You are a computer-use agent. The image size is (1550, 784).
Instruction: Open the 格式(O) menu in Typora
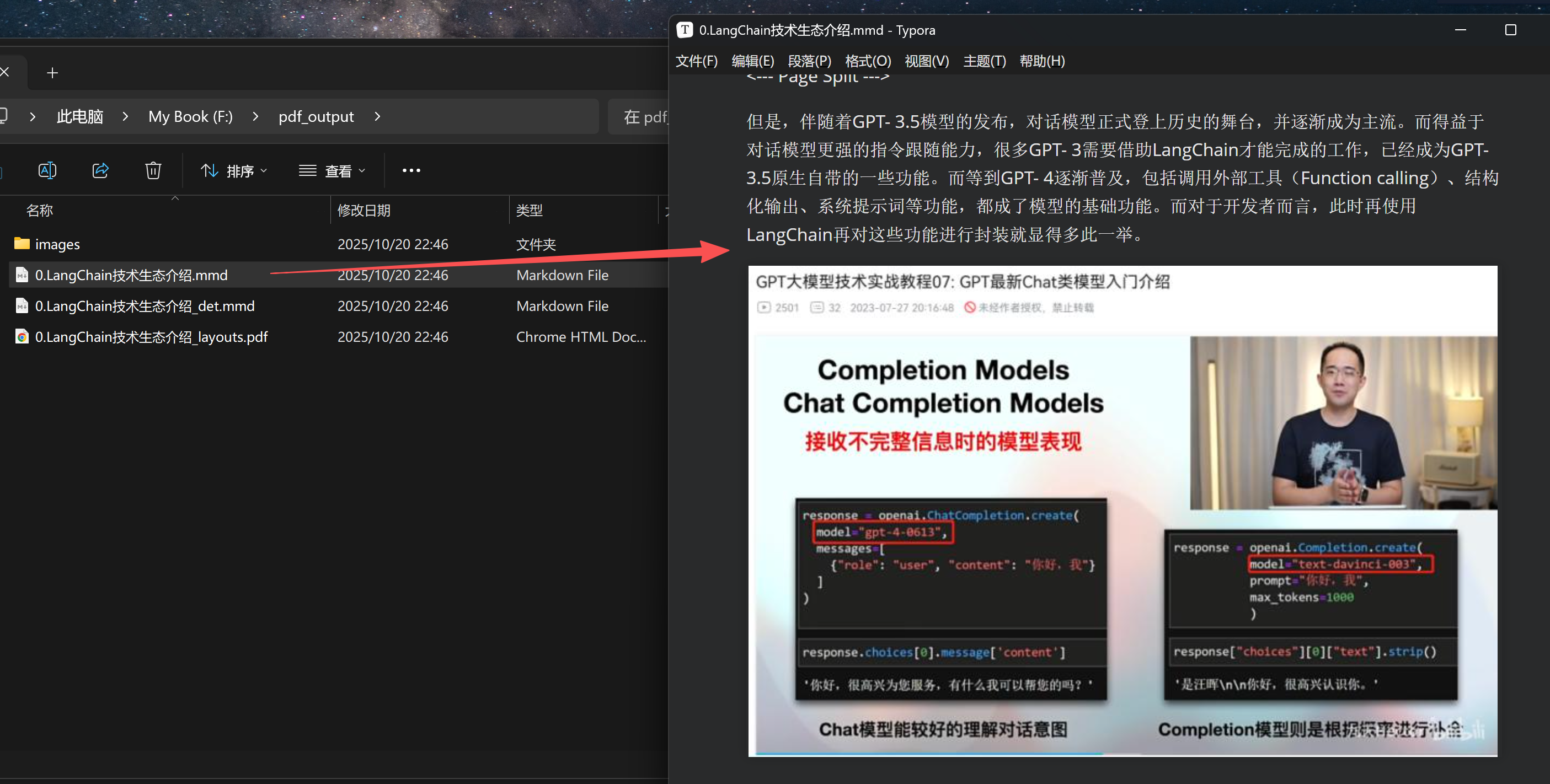(867, 61)
